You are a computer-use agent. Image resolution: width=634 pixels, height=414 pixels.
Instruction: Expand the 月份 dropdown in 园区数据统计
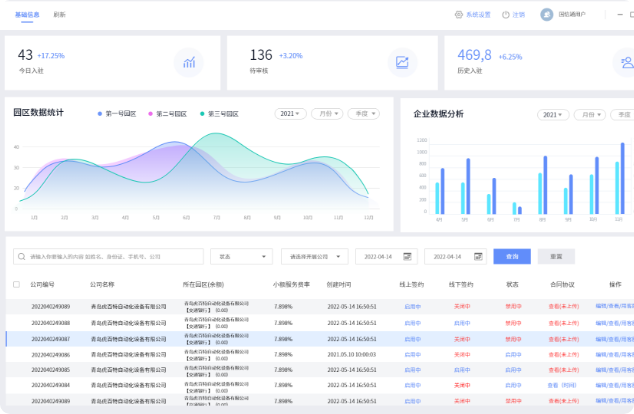tap(326, 114)
